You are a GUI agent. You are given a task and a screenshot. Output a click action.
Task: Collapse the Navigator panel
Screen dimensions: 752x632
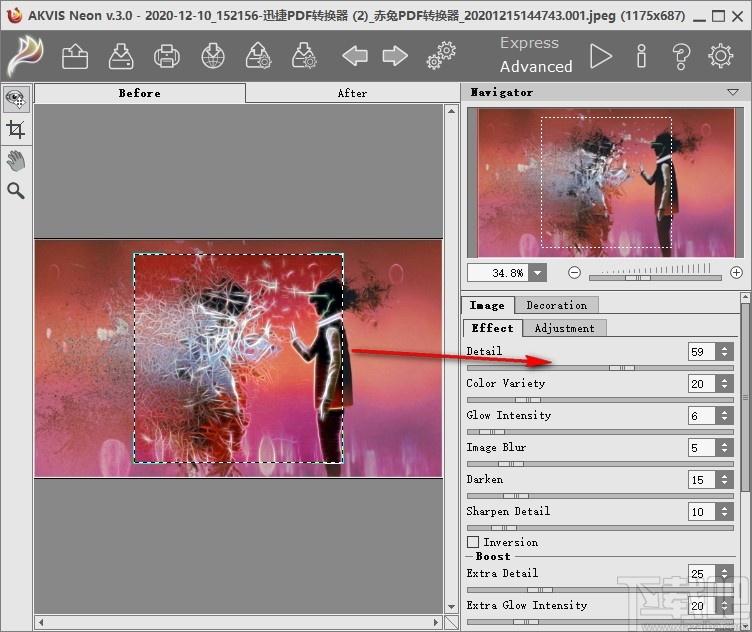(733, 92)
